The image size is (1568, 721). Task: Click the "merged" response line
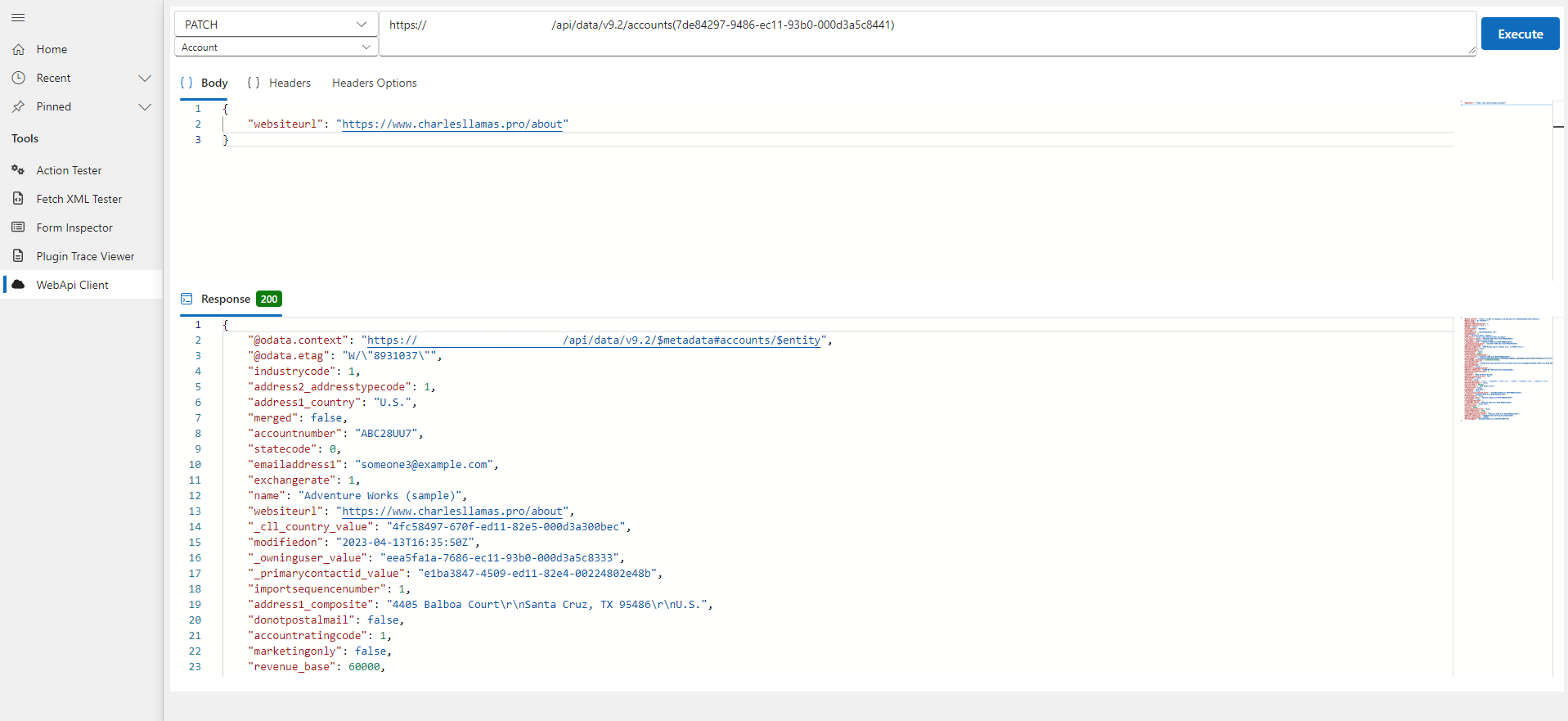click(298, 418)
